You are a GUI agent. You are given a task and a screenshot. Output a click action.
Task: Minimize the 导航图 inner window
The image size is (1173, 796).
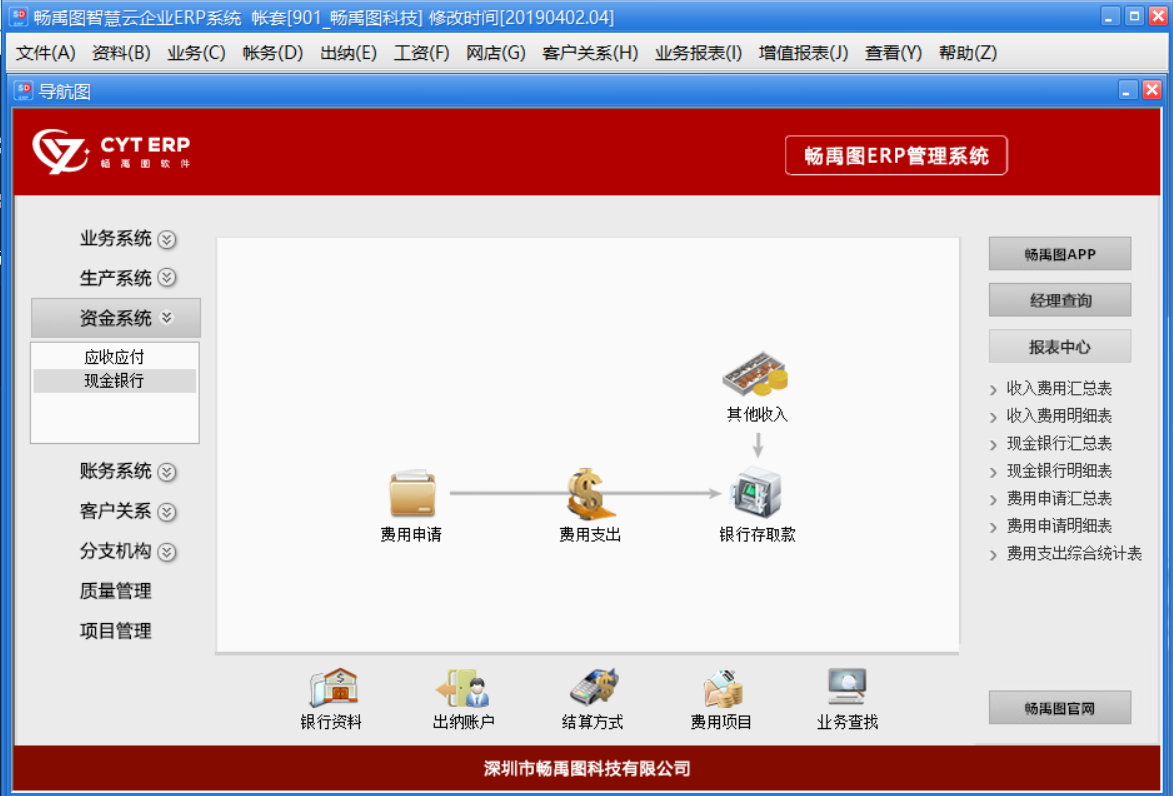1127,91
